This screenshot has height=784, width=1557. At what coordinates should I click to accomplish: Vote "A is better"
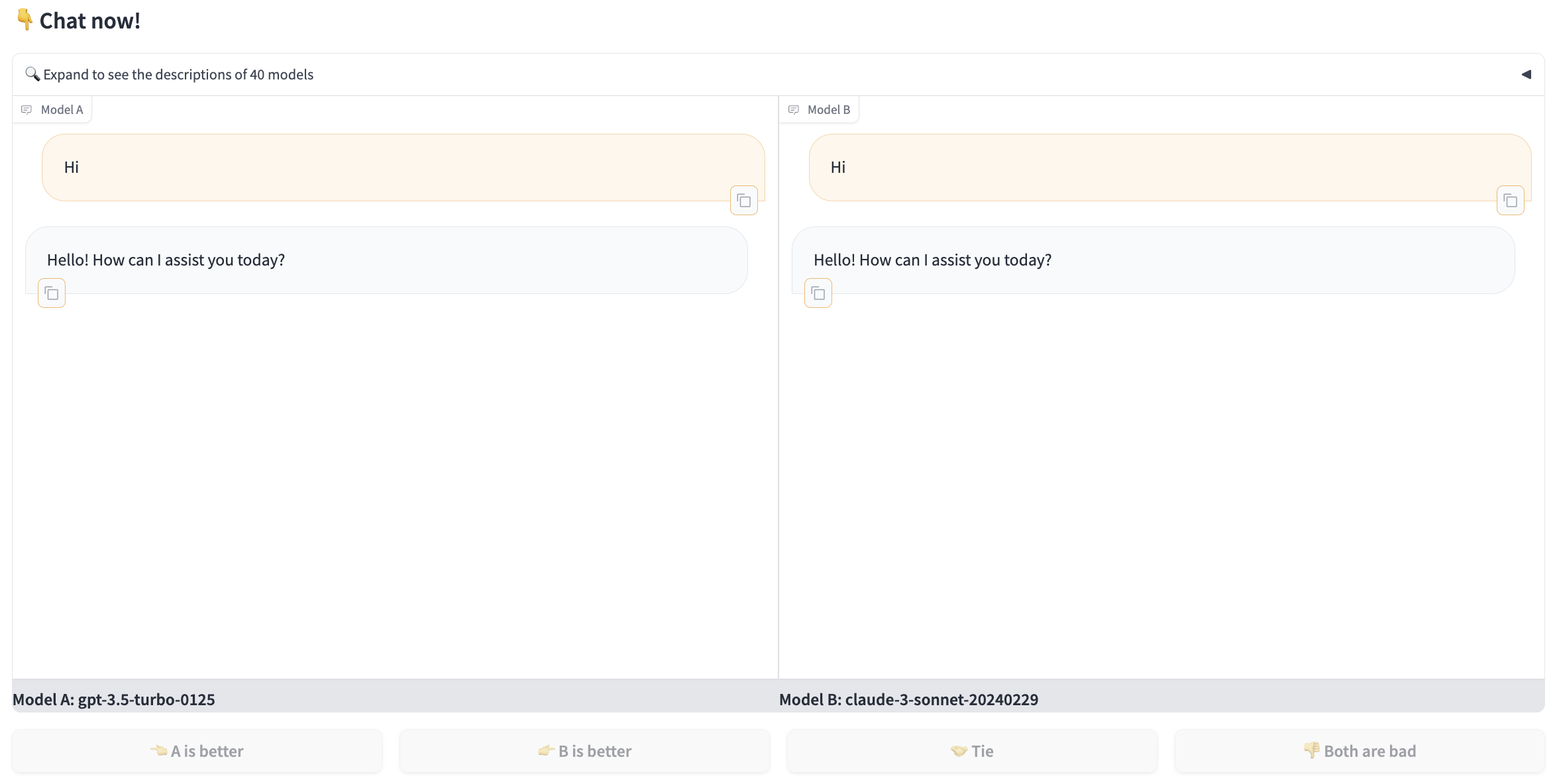[197, 751]
